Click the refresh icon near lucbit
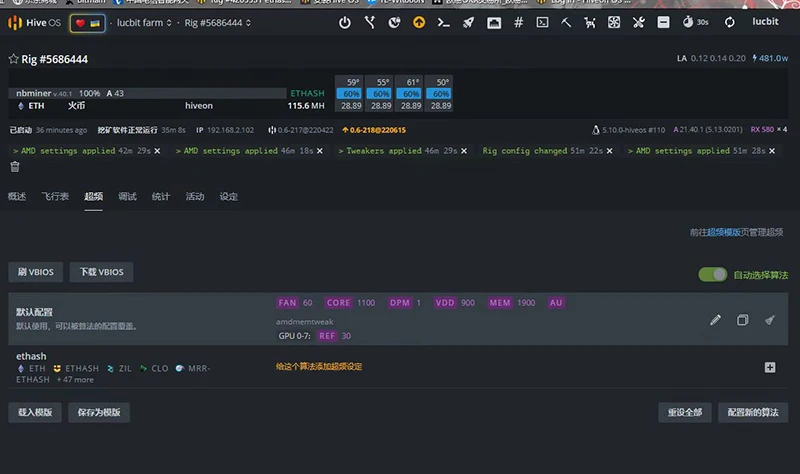800x474 pixels. pos(730,22)
